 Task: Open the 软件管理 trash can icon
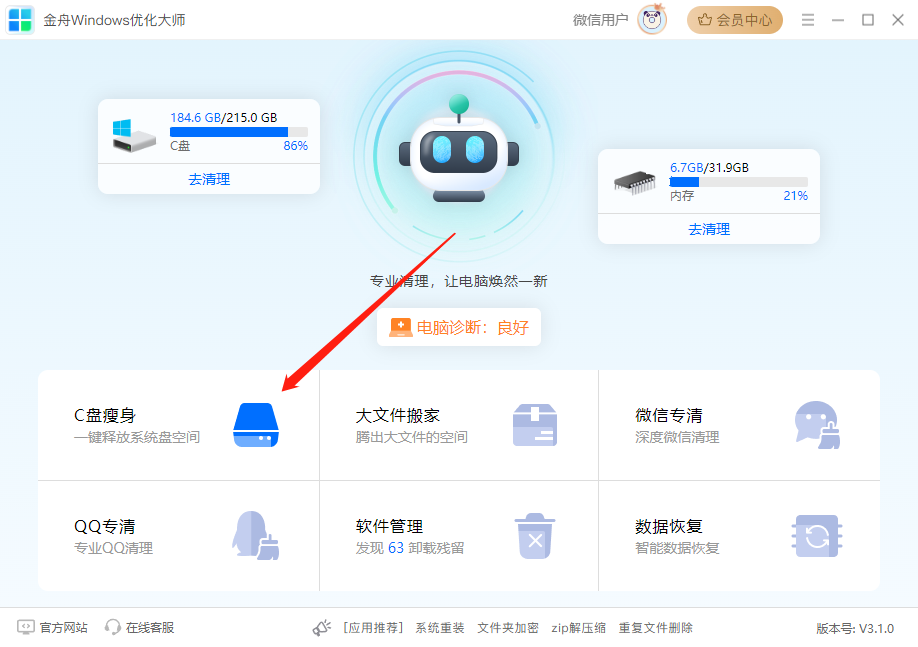[535, 536]
